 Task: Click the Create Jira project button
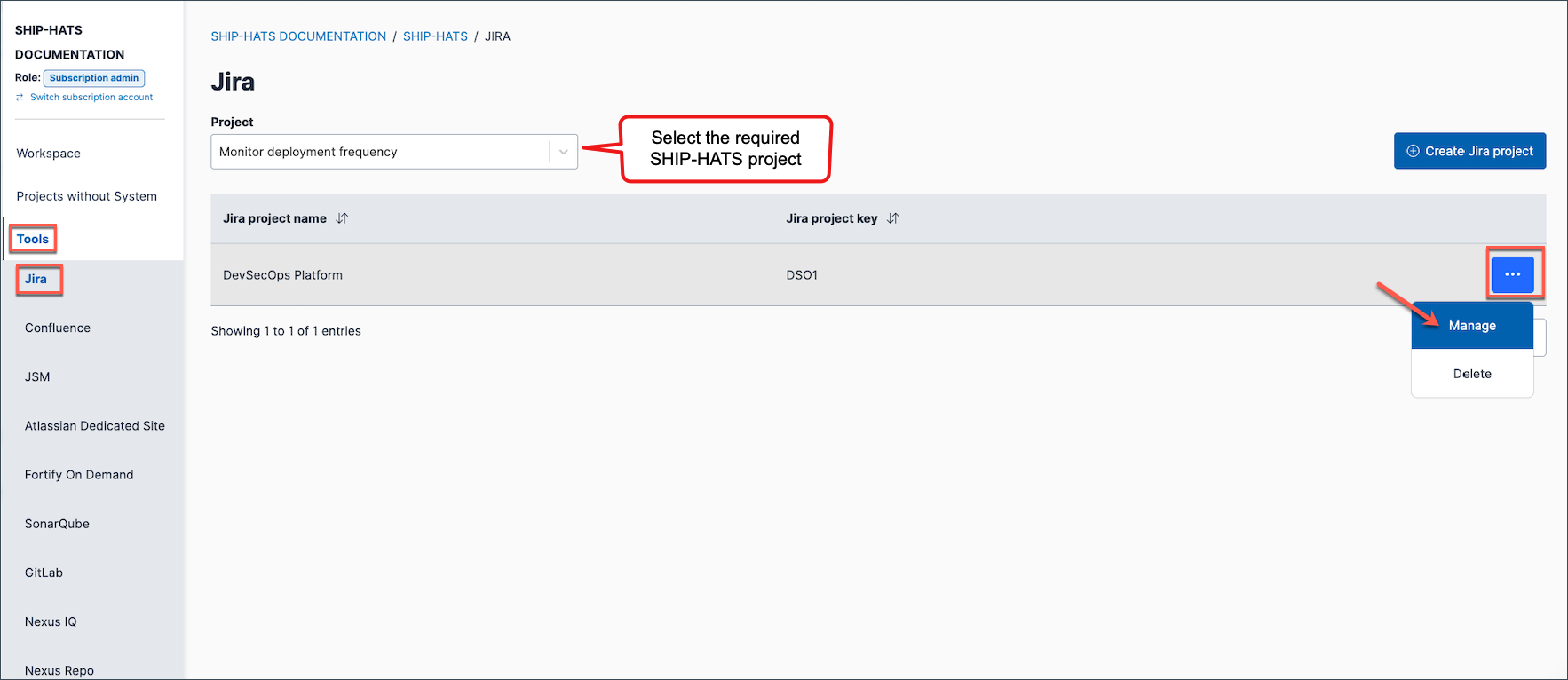click(1469, 151)
